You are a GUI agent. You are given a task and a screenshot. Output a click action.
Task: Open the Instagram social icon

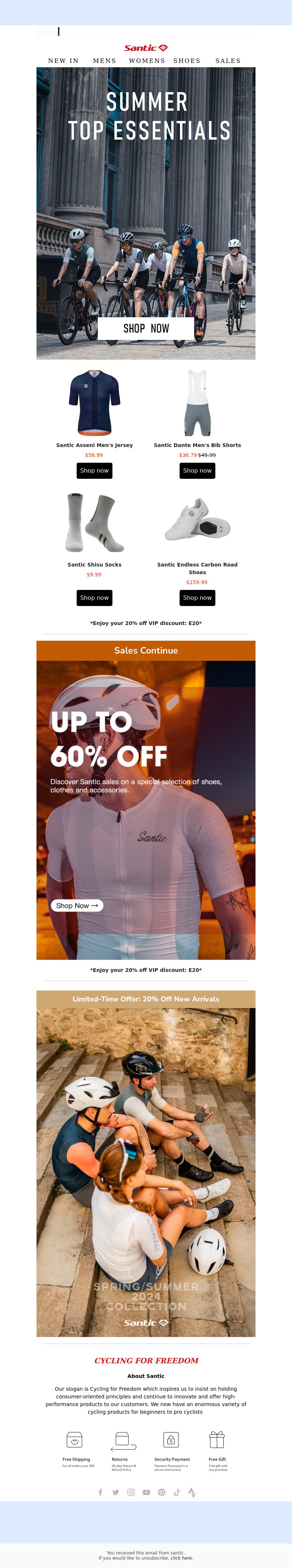pyautogui.click(x=131, y=1492)
